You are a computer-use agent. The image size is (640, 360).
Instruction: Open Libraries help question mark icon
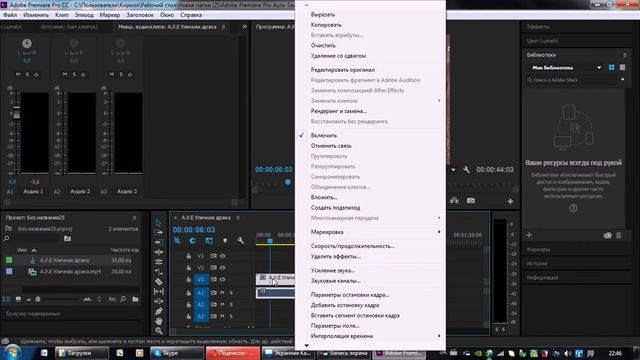pos(573,208)
